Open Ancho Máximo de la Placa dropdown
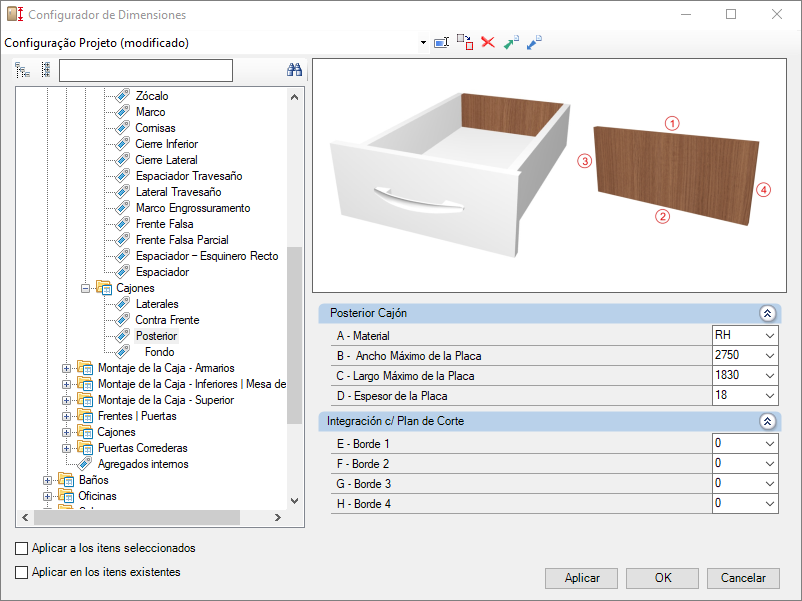The image size is (802, 601). [770, 355]
